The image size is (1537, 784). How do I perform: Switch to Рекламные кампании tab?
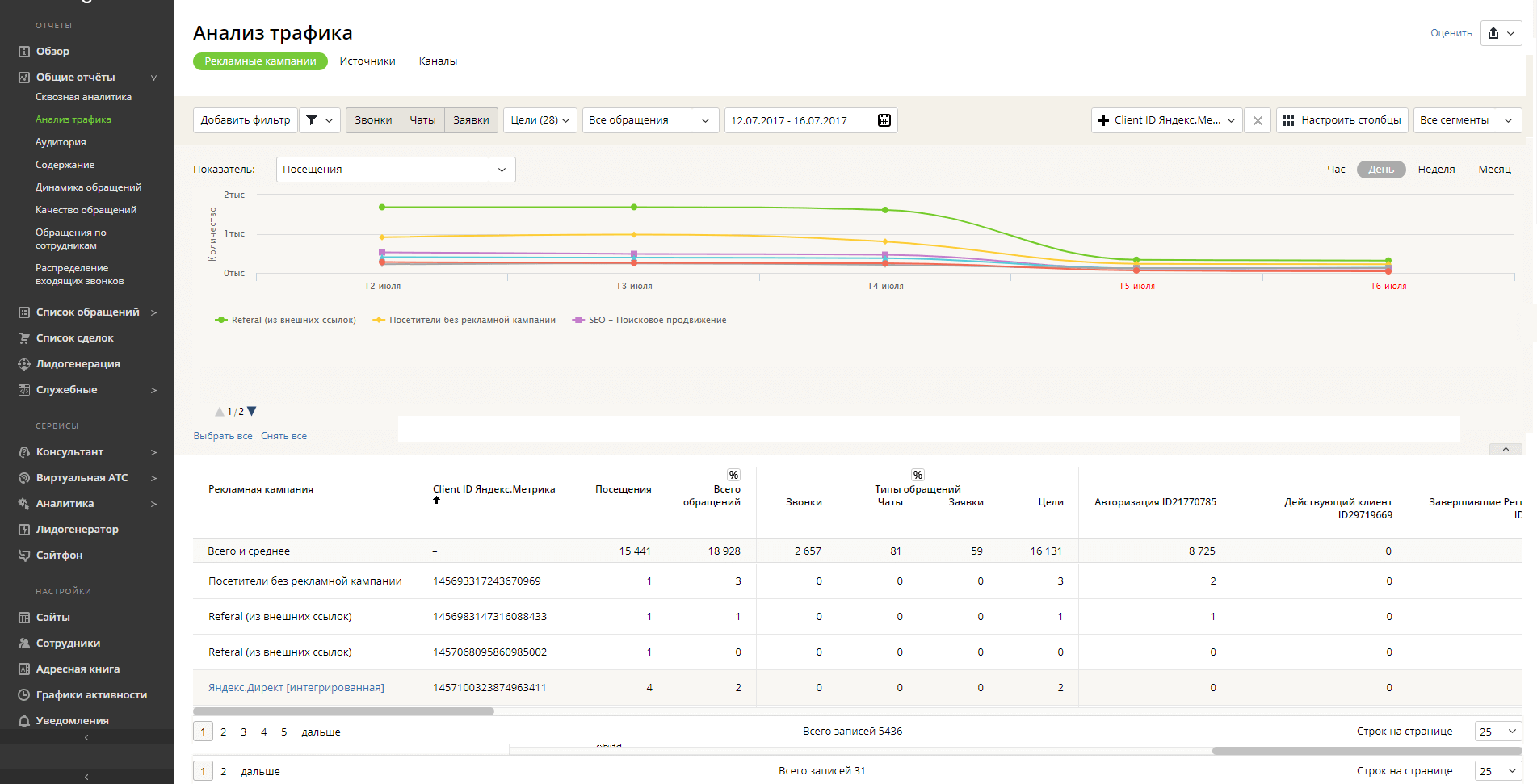(x=260, y=61)
